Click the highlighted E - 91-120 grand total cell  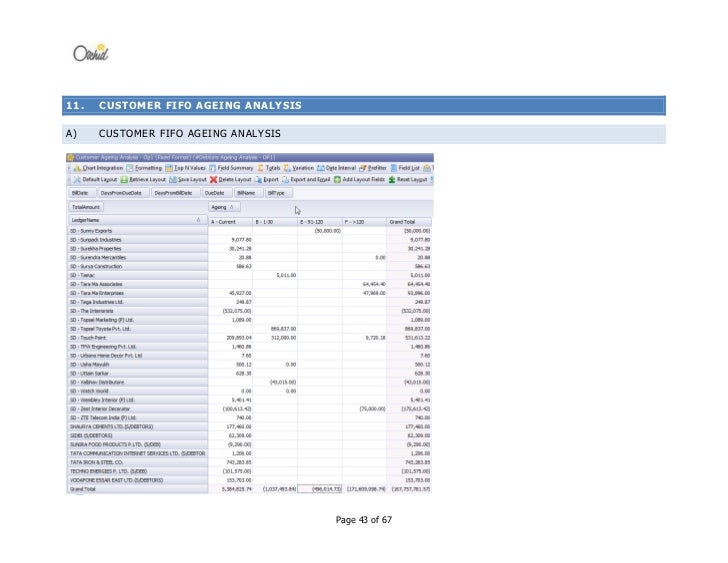point(320,489)
